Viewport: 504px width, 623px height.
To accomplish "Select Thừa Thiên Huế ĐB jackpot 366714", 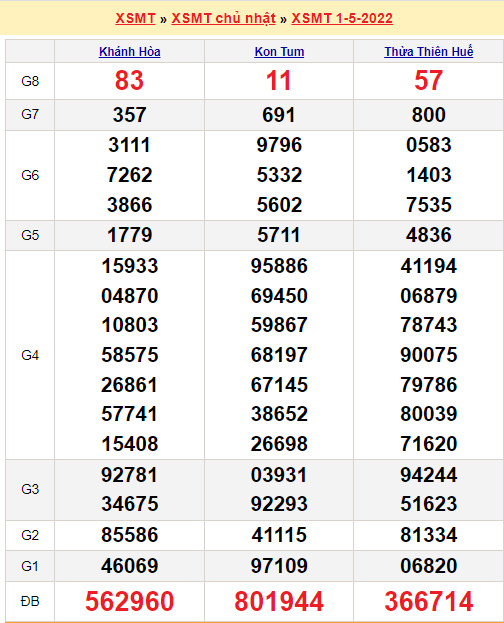I will coord(428,601).
